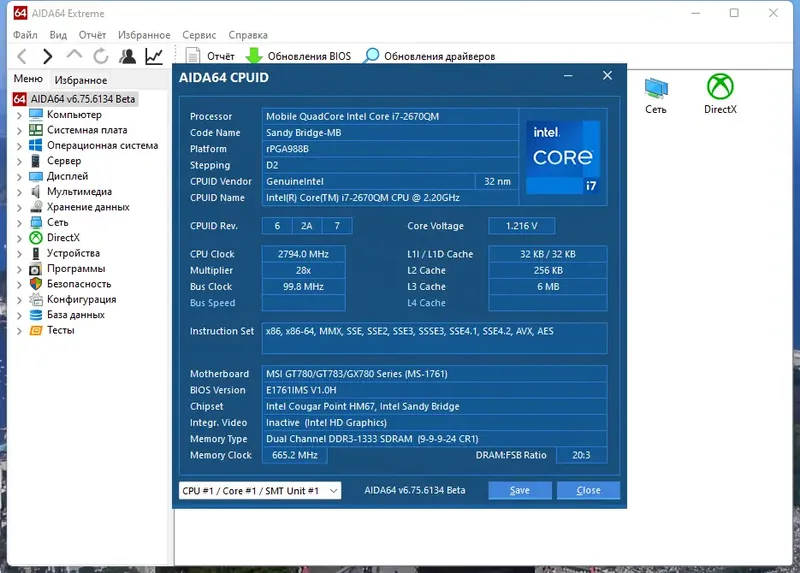The image size is (800, 573).
Task: Open the Сервис menu
Action: [199, 35]
